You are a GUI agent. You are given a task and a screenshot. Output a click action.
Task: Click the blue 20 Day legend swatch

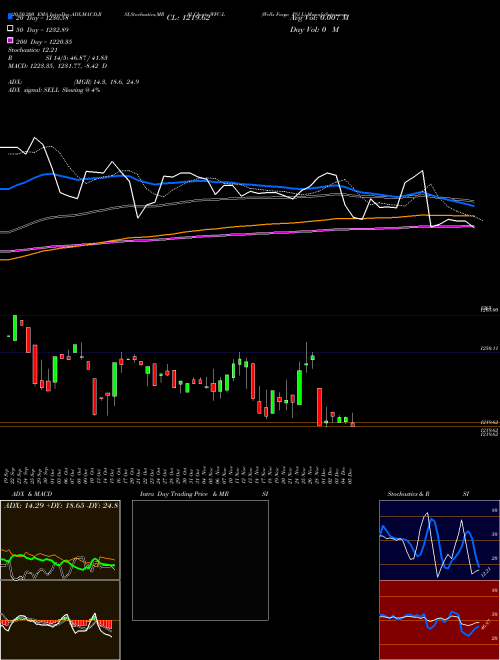[x=10, y=18]
